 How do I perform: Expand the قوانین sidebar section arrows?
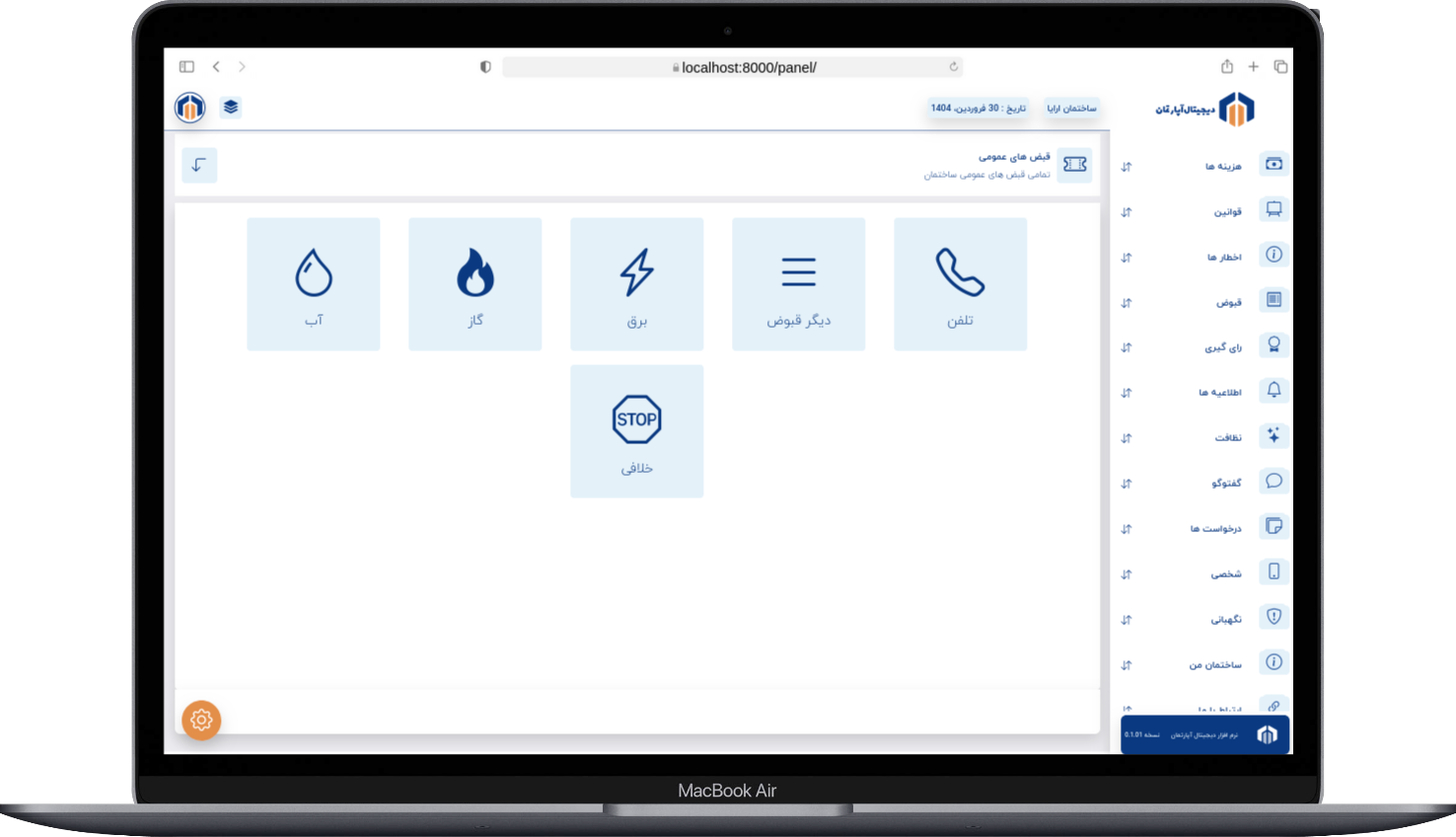1127,212
